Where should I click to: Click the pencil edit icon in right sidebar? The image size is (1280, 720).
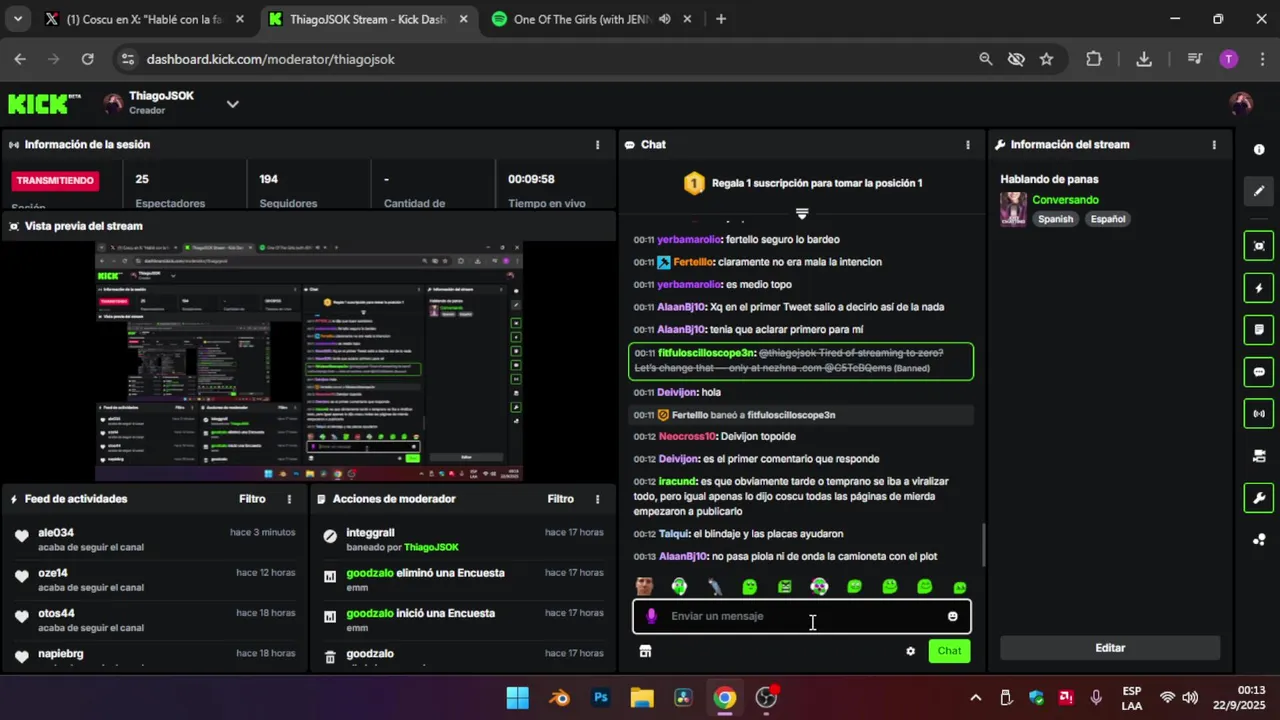tap(1259, 191)
